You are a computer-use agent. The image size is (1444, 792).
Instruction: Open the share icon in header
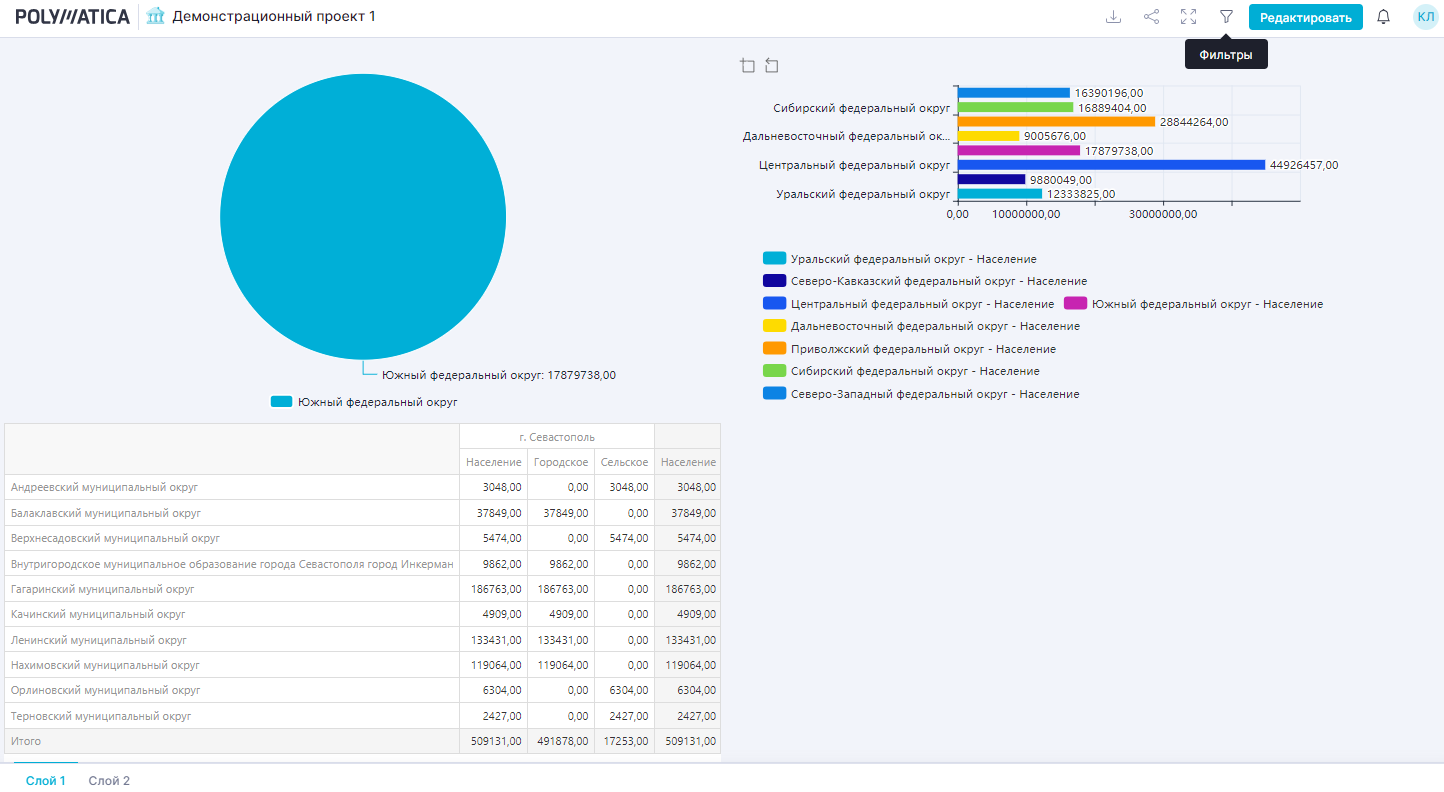coord(1151,17)
